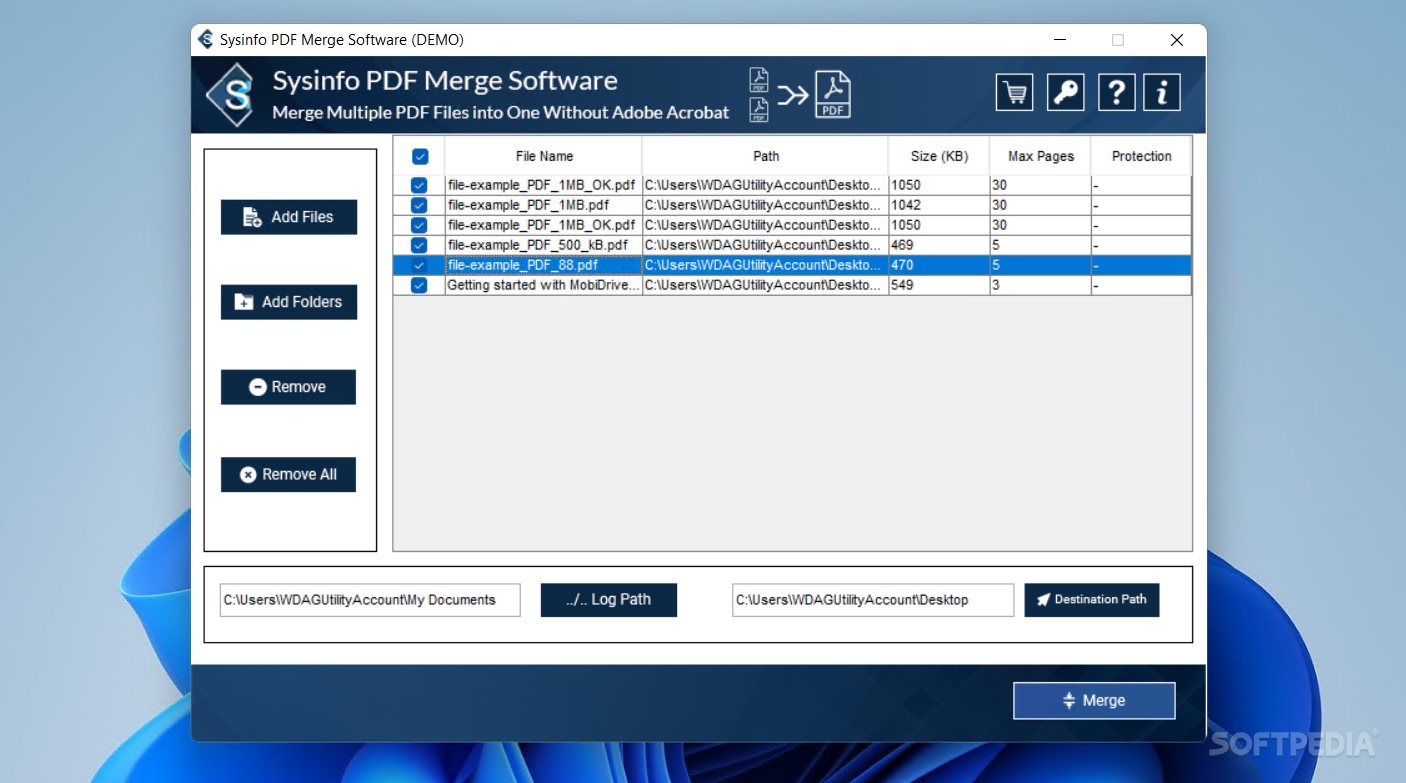
Task: Click the key activation icon
Action: (1065, 93)
